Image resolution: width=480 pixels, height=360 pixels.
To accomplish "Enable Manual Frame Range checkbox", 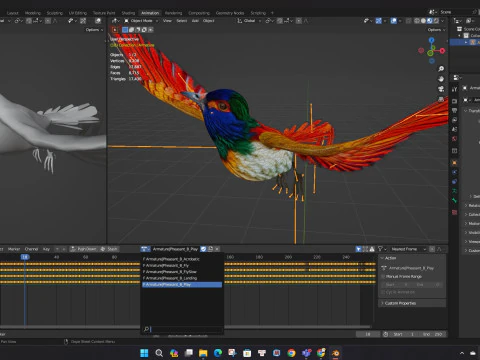I will (383, 276).
